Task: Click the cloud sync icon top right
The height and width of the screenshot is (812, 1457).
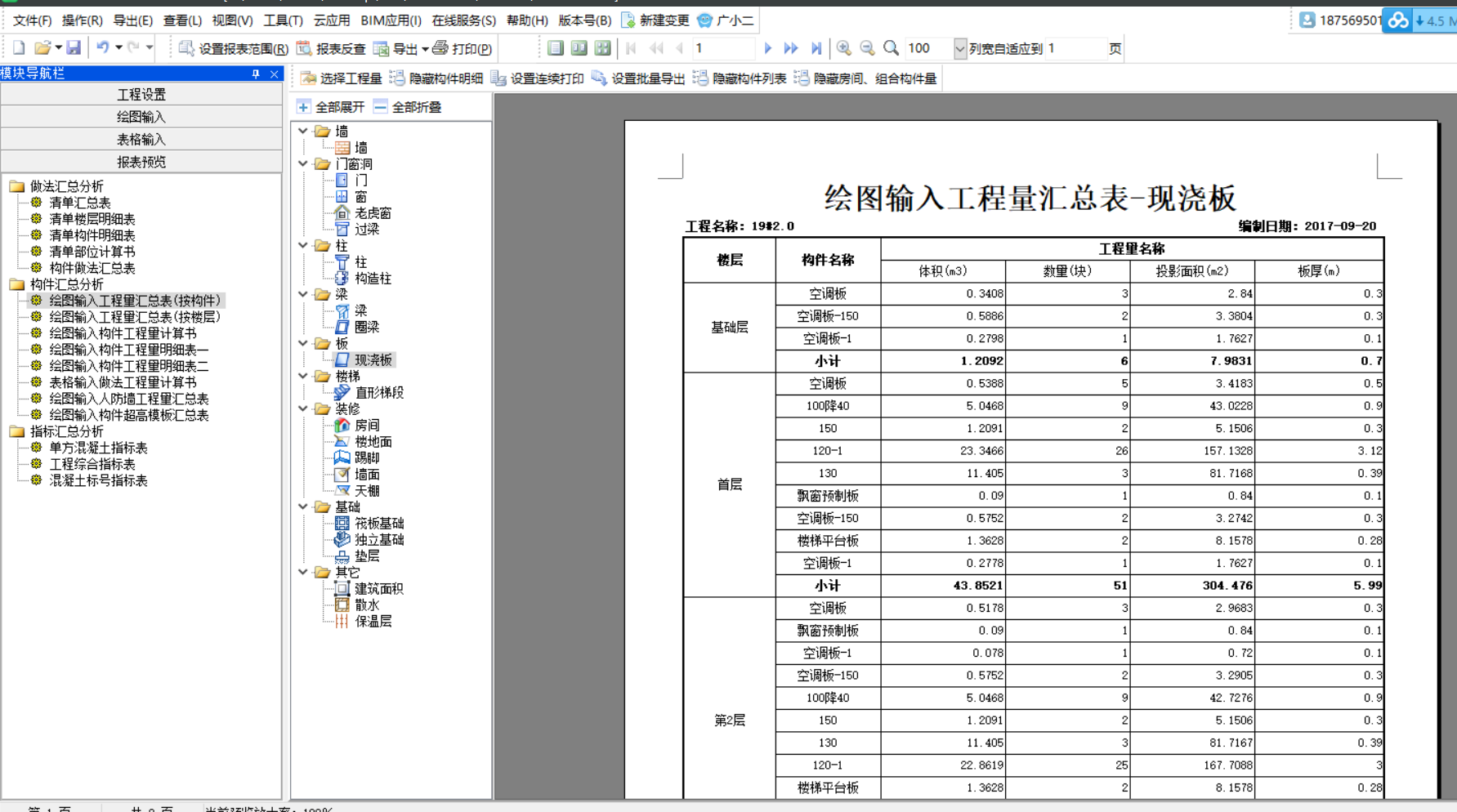Action: point(1397,20)
